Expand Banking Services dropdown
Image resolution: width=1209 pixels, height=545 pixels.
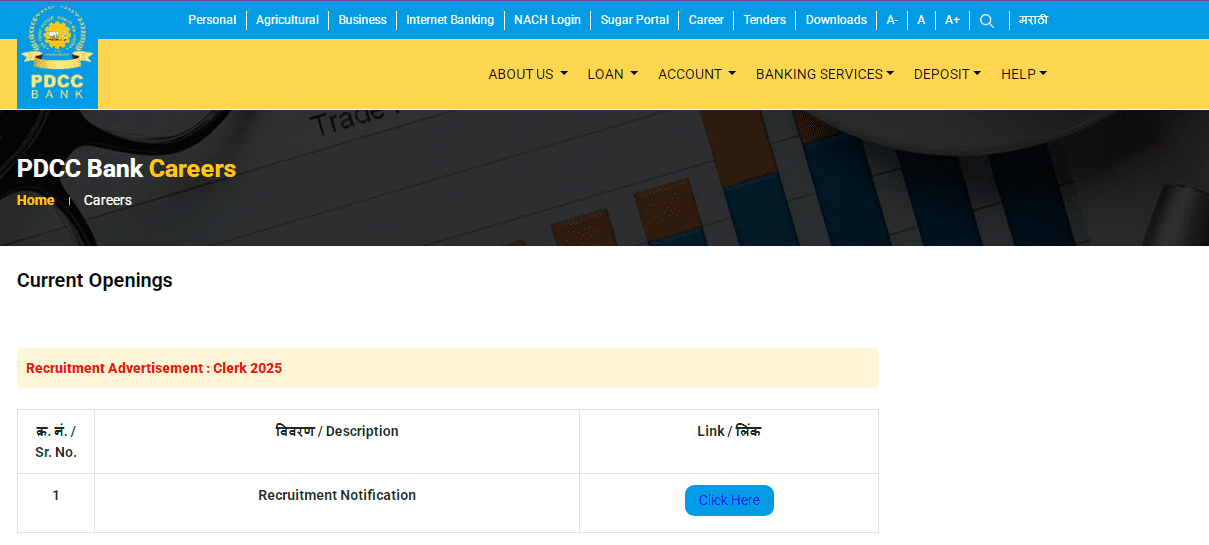coord(824,74)
